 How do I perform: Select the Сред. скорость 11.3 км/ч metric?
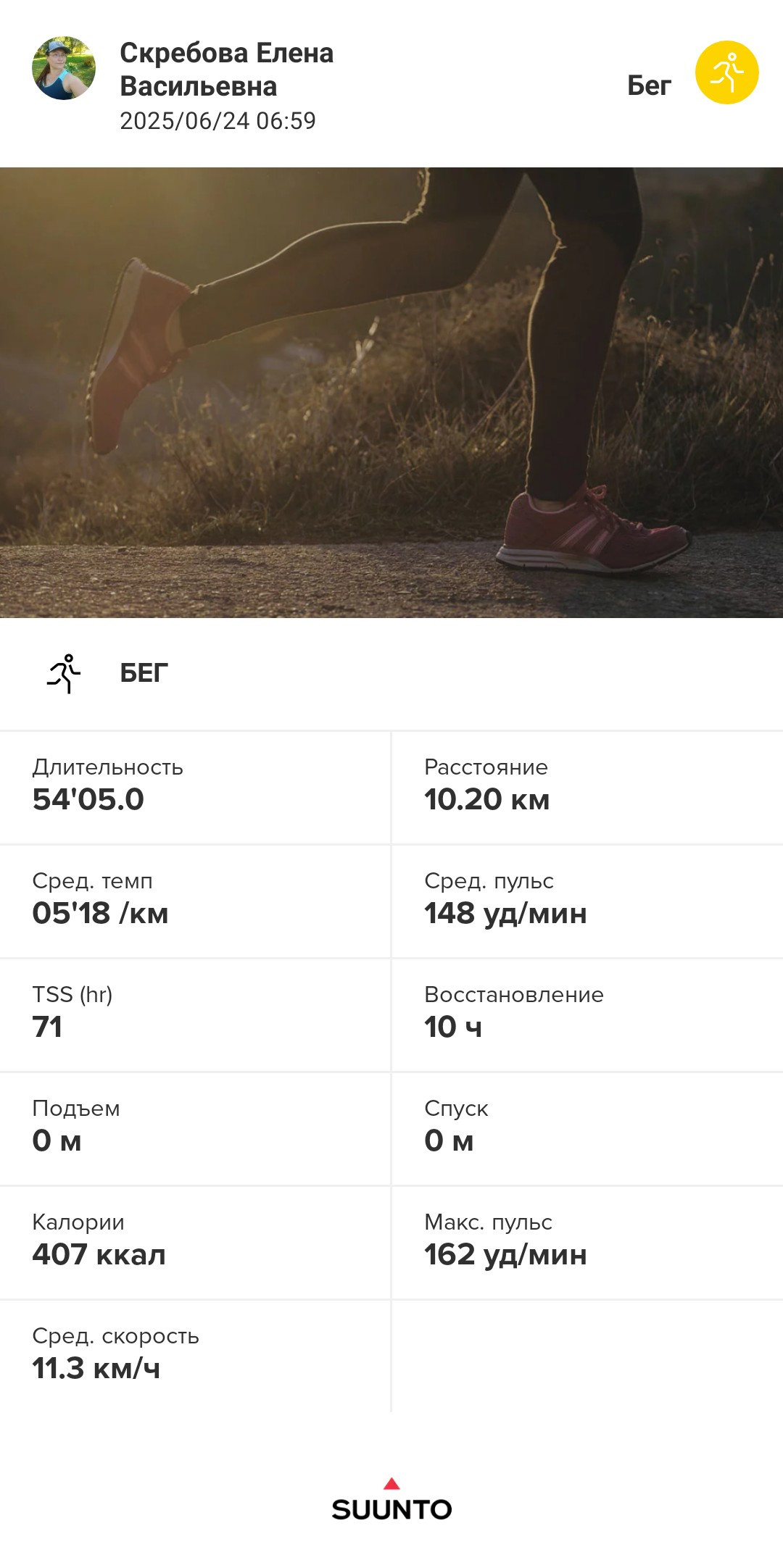[195, 1356]
